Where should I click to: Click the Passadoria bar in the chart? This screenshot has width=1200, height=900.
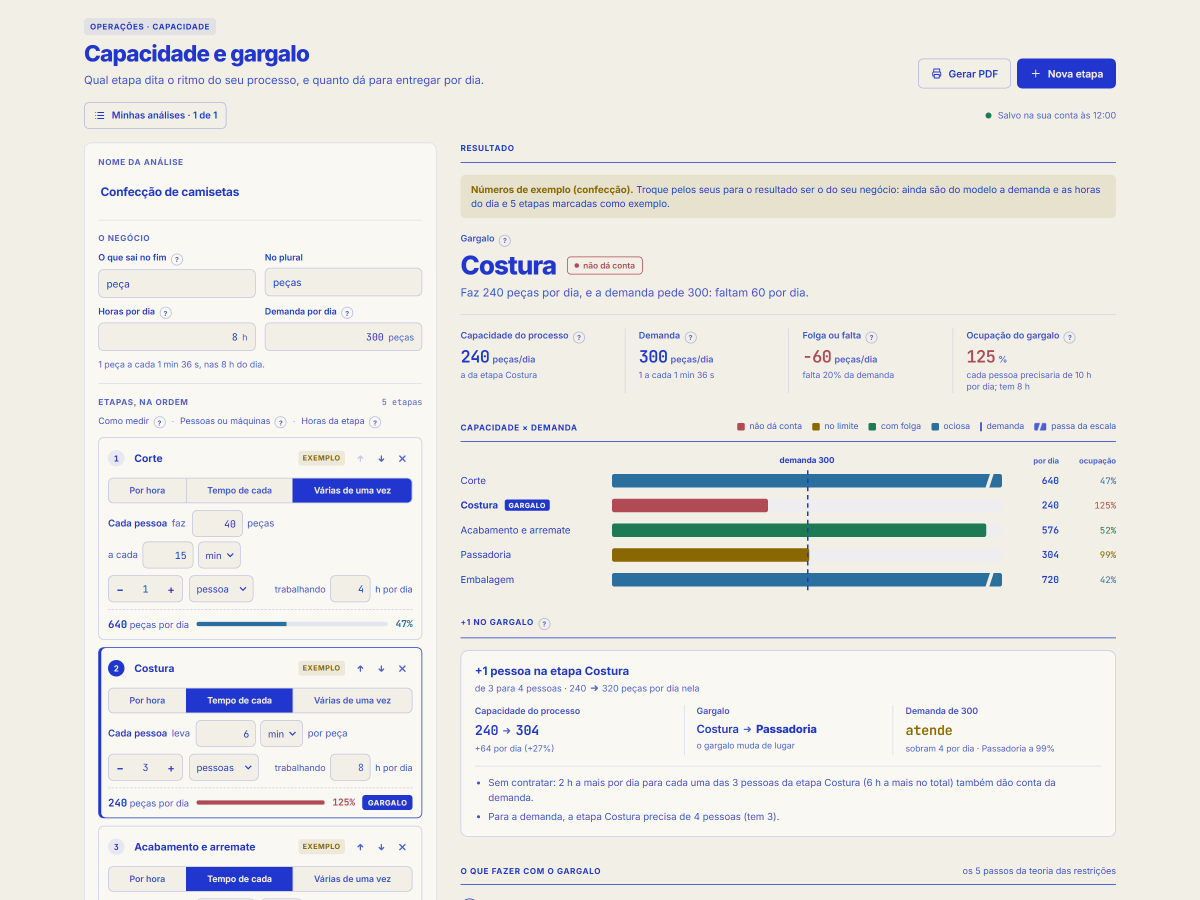pos(710,555)
